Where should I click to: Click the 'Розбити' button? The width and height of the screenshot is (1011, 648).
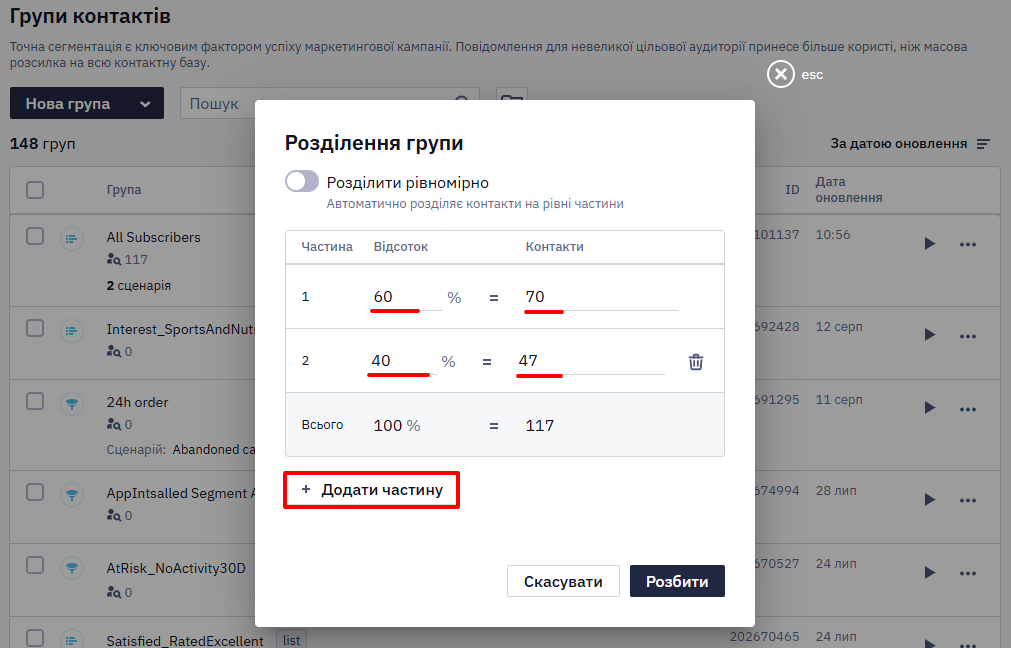[x=677, y=581]
